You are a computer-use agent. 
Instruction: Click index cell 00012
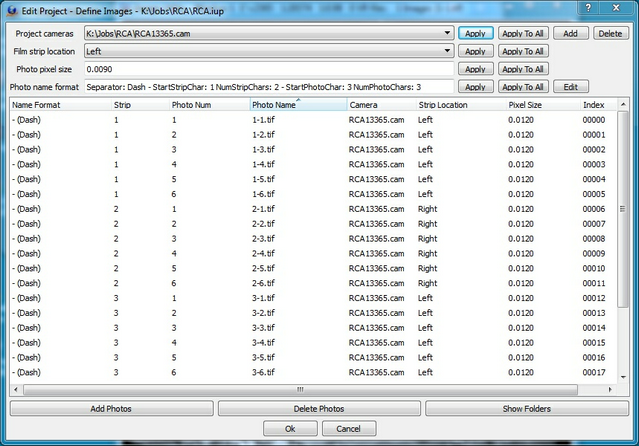click(594, 298)
